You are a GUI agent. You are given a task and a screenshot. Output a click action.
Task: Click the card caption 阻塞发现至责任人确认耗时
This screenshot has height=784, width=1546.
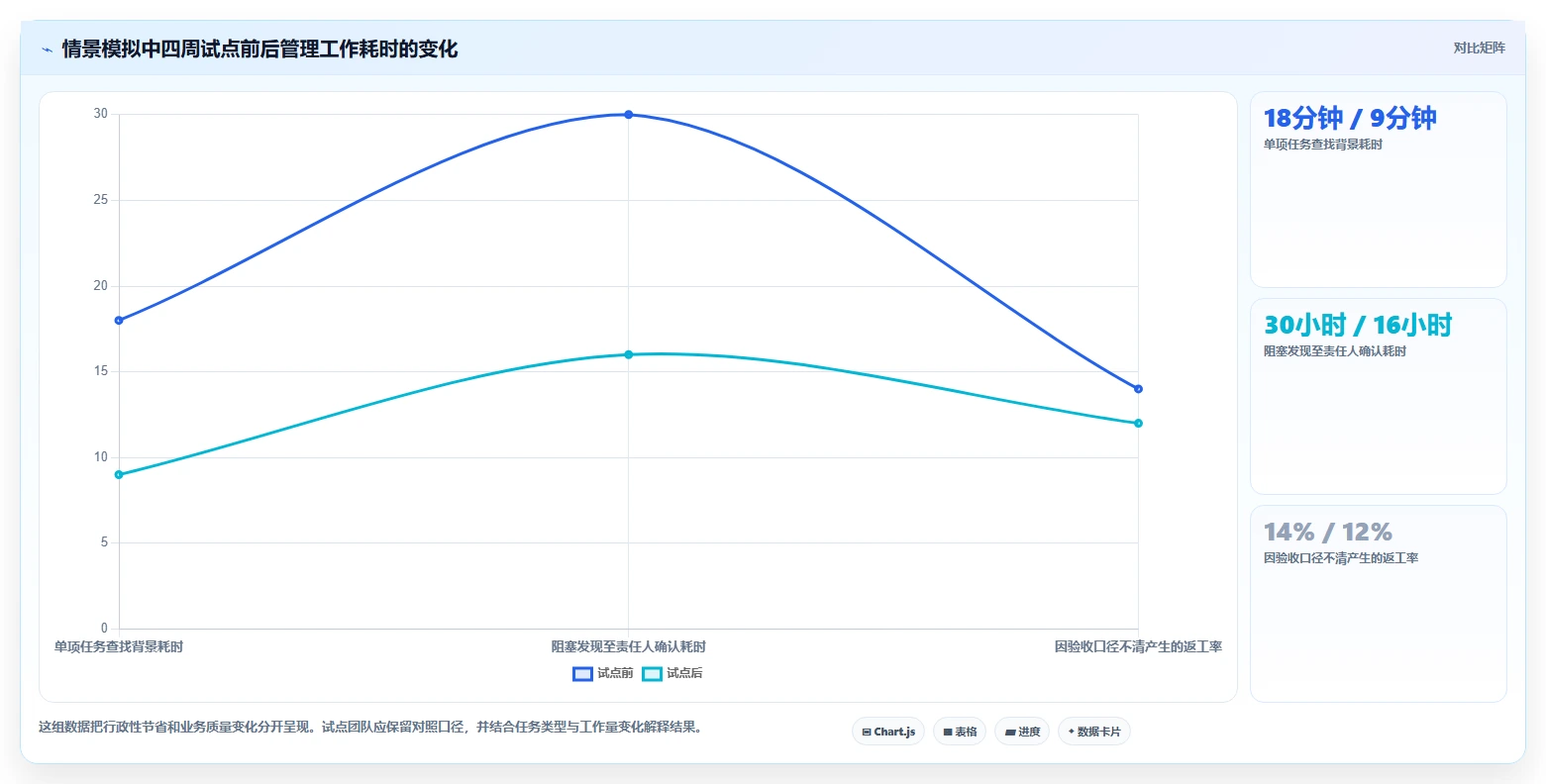click(1334, 351)
